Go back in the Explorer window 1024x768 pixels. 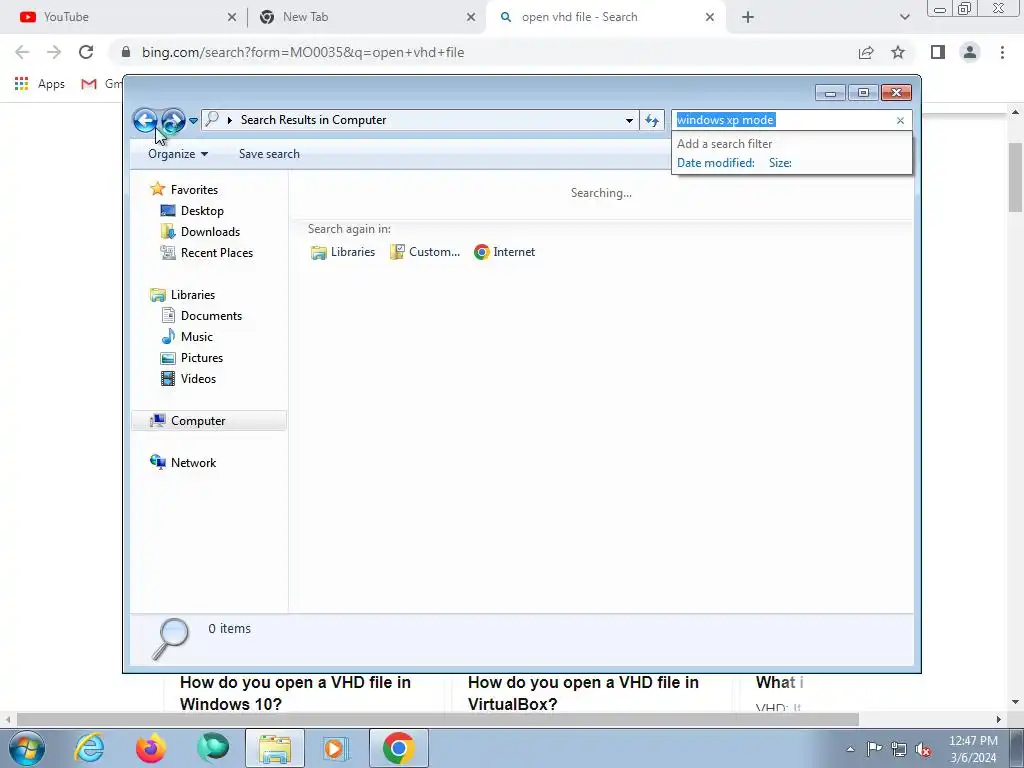point(145,120)
